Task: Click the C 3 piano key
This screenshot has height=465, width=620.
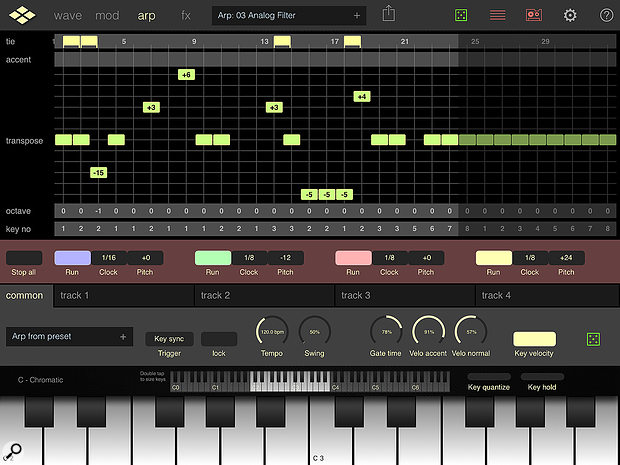Action: [331, 431]
